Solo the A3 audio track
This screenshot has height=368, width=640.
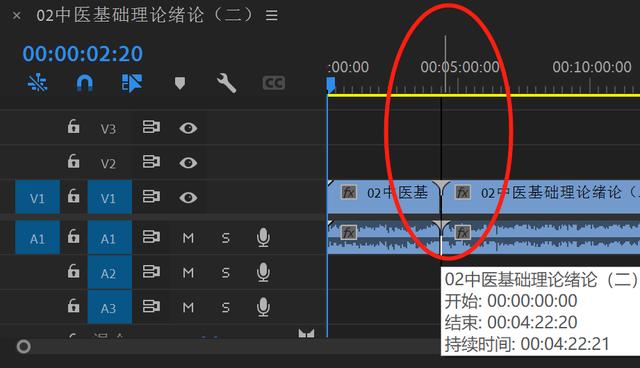click(x=225, y=307)
